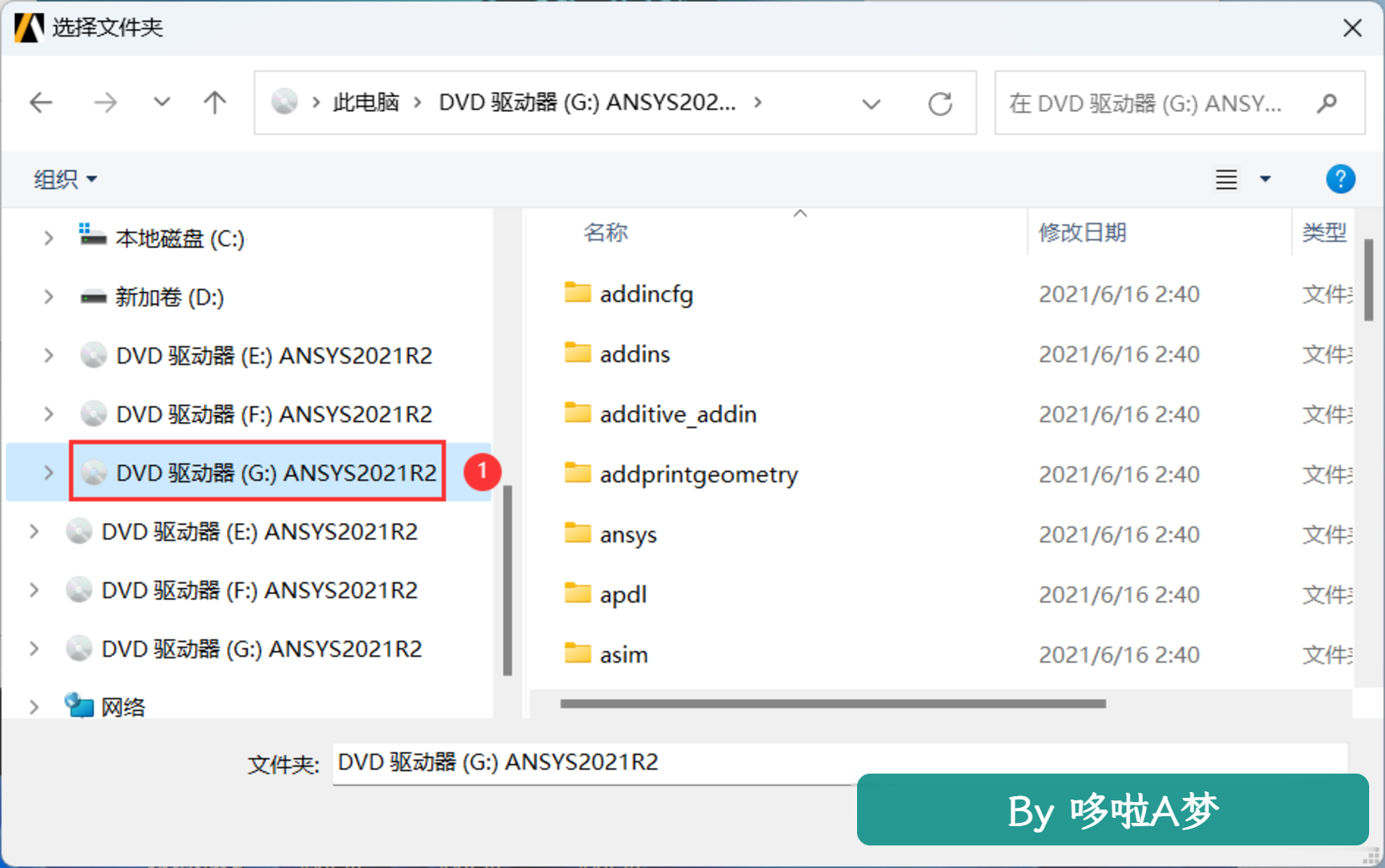Expand the 网络 tree node
1385x868 pixels.
[33, 707]
